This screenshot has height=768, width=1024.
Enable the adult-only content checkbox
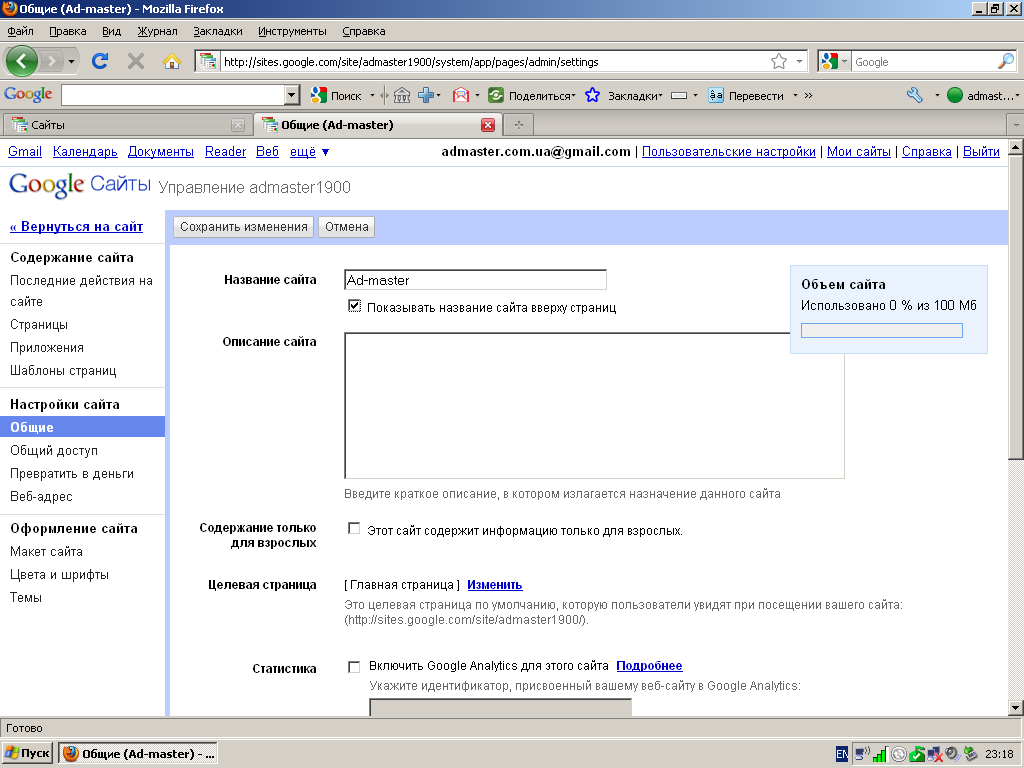click(354, 528)
